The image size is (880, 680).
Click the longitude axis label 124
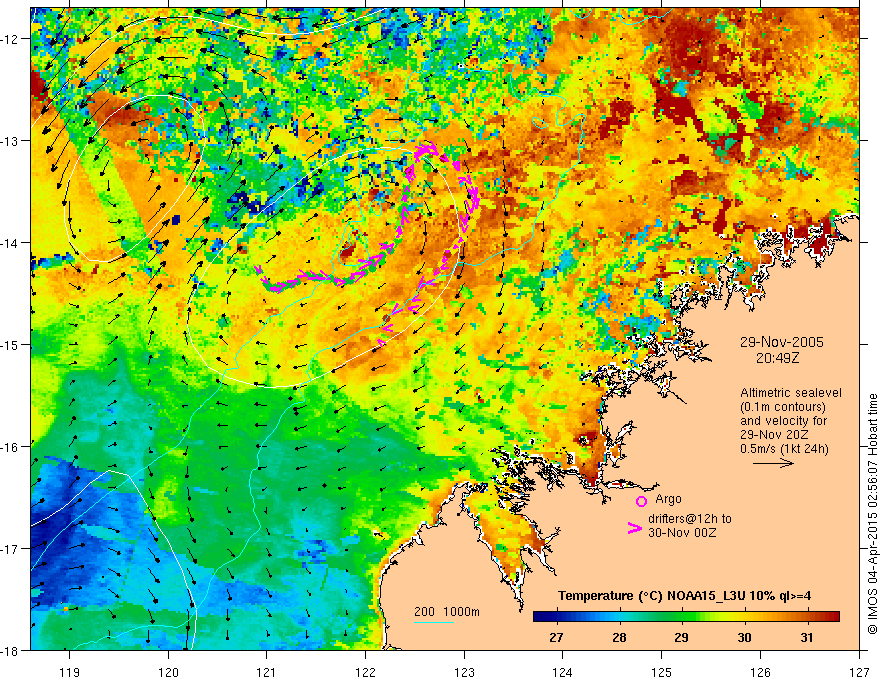coord(563,672)
